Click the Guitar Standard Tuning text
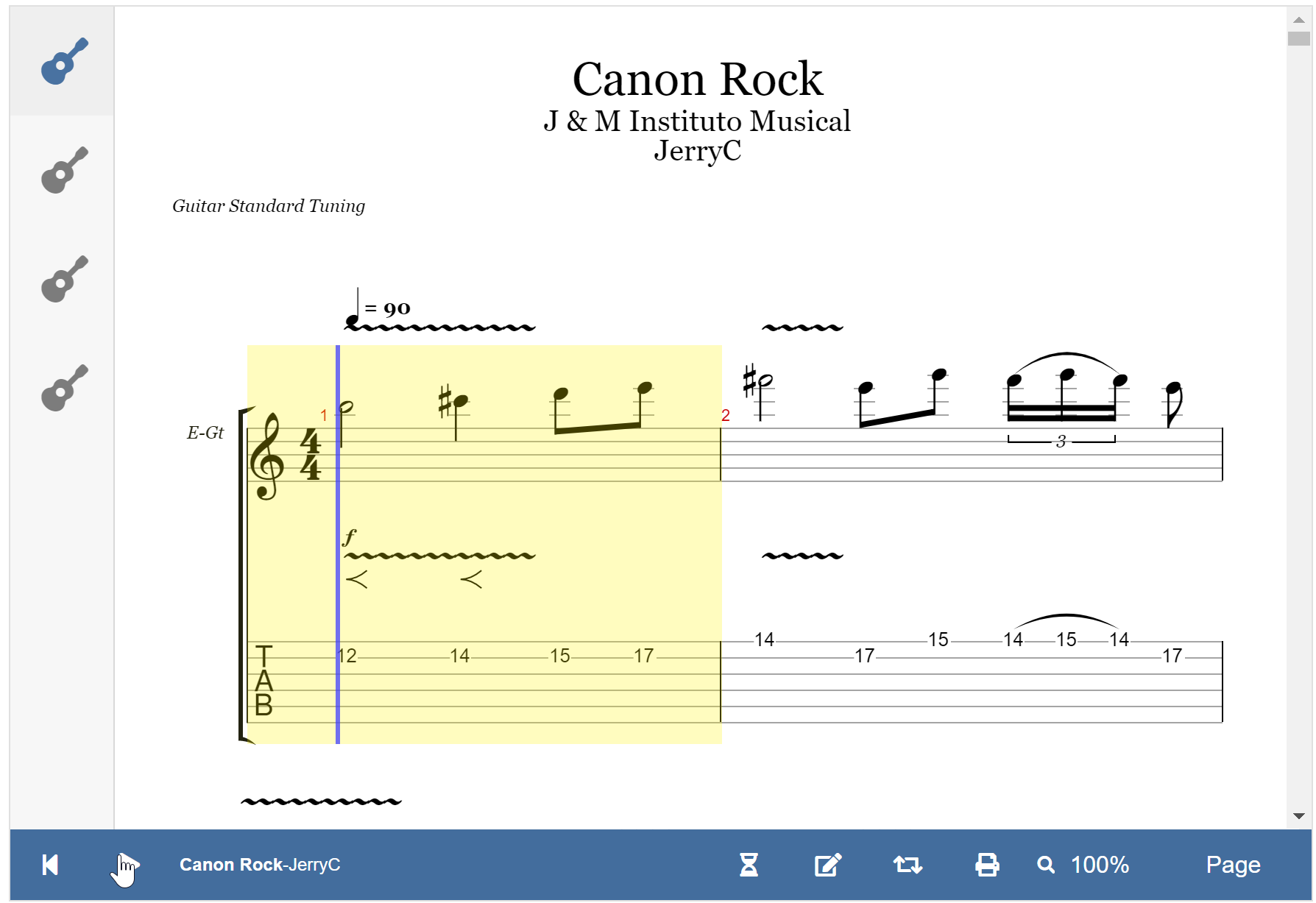The height and width of the screenshot is (903, 1316). click(x=269, y=206)
